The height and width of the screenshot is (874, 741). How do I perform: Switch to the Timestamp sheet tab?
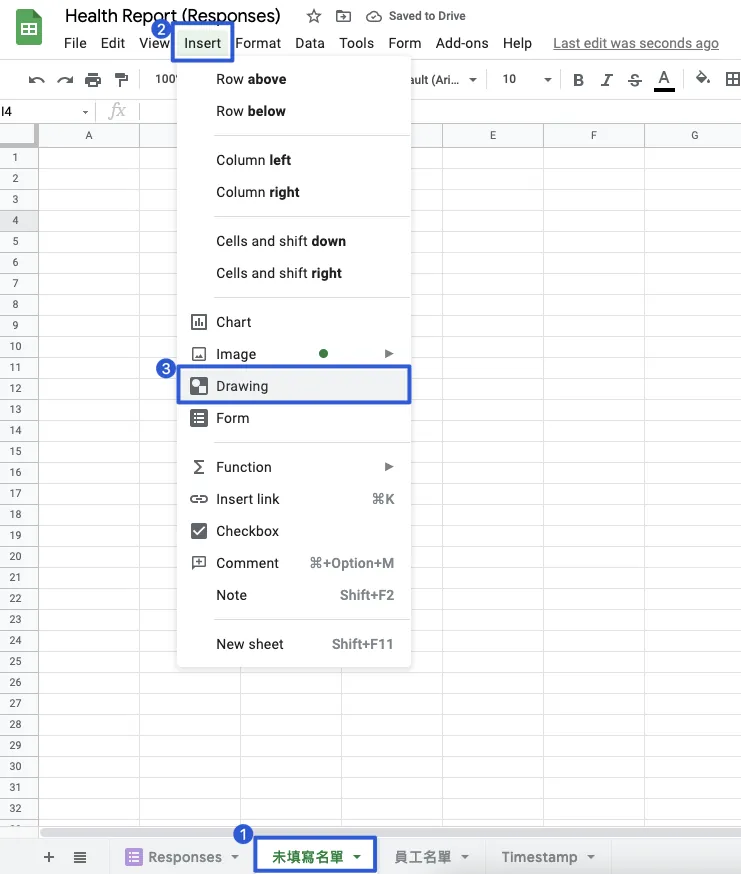(x=539, y=857)
